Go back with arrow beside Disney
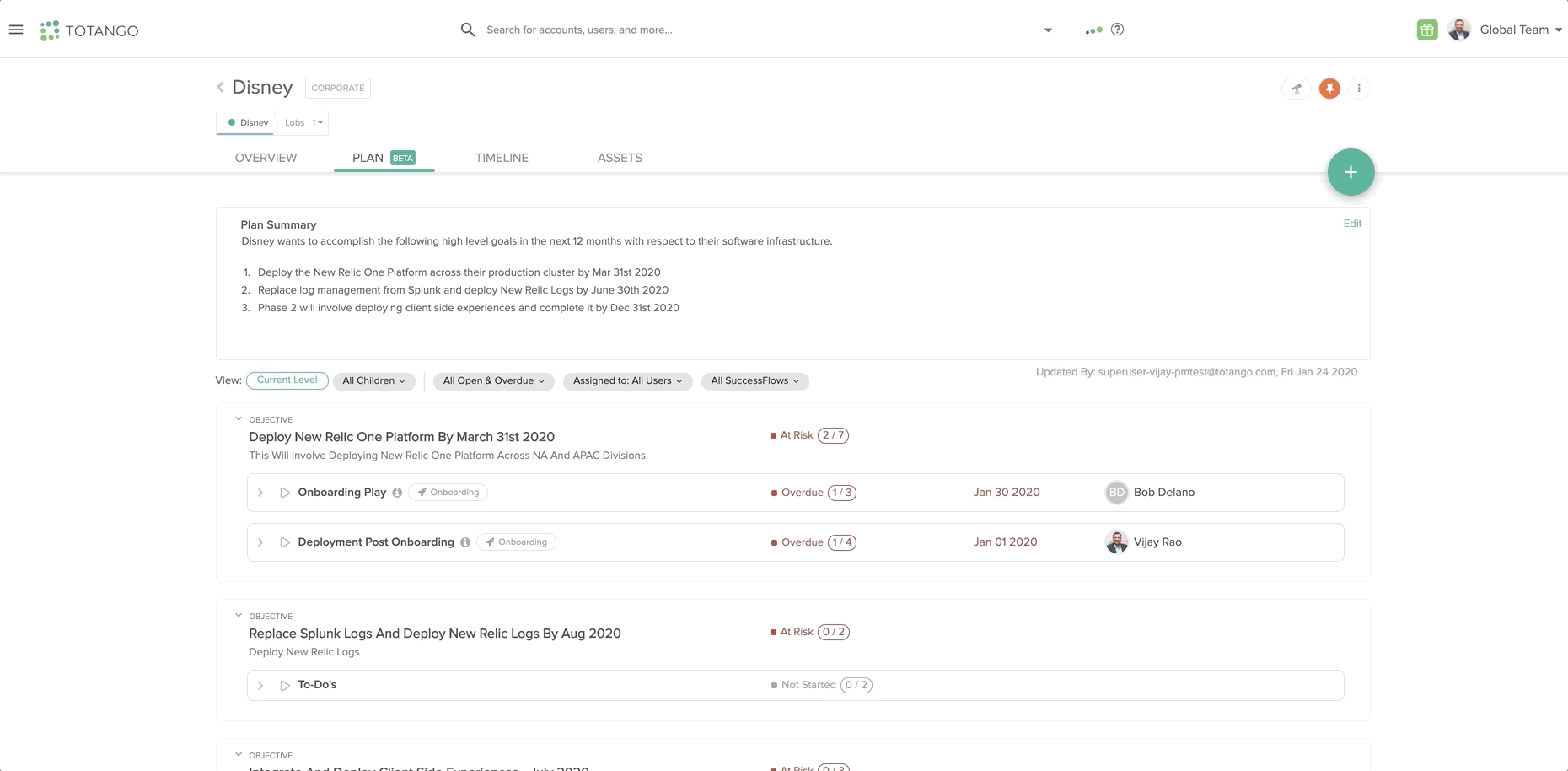 [220, 87]
